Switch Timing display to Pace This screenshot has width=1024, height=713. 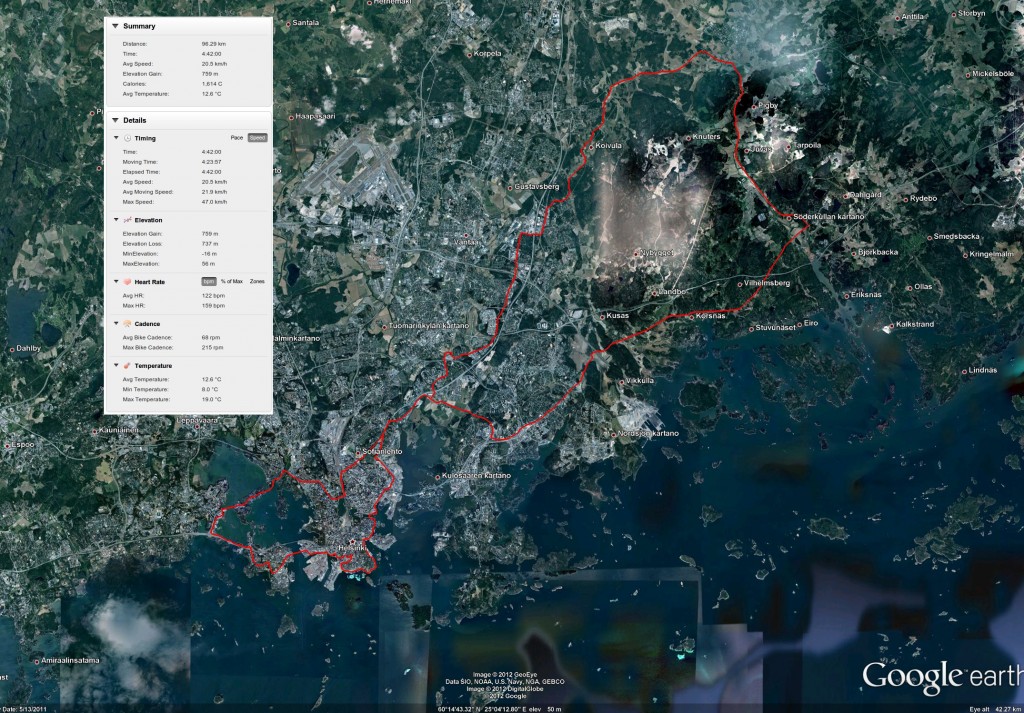(236, 138)
